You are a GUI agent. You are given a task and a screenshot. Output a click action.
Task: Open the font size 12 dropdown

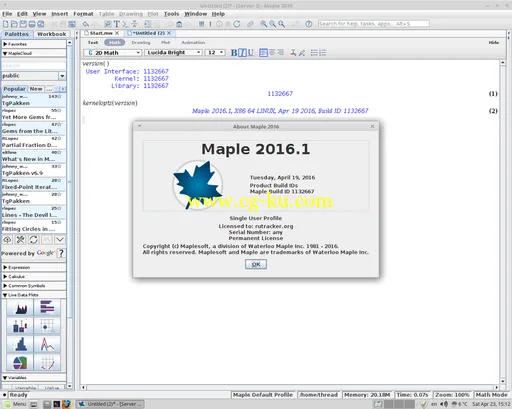point(215,53)
